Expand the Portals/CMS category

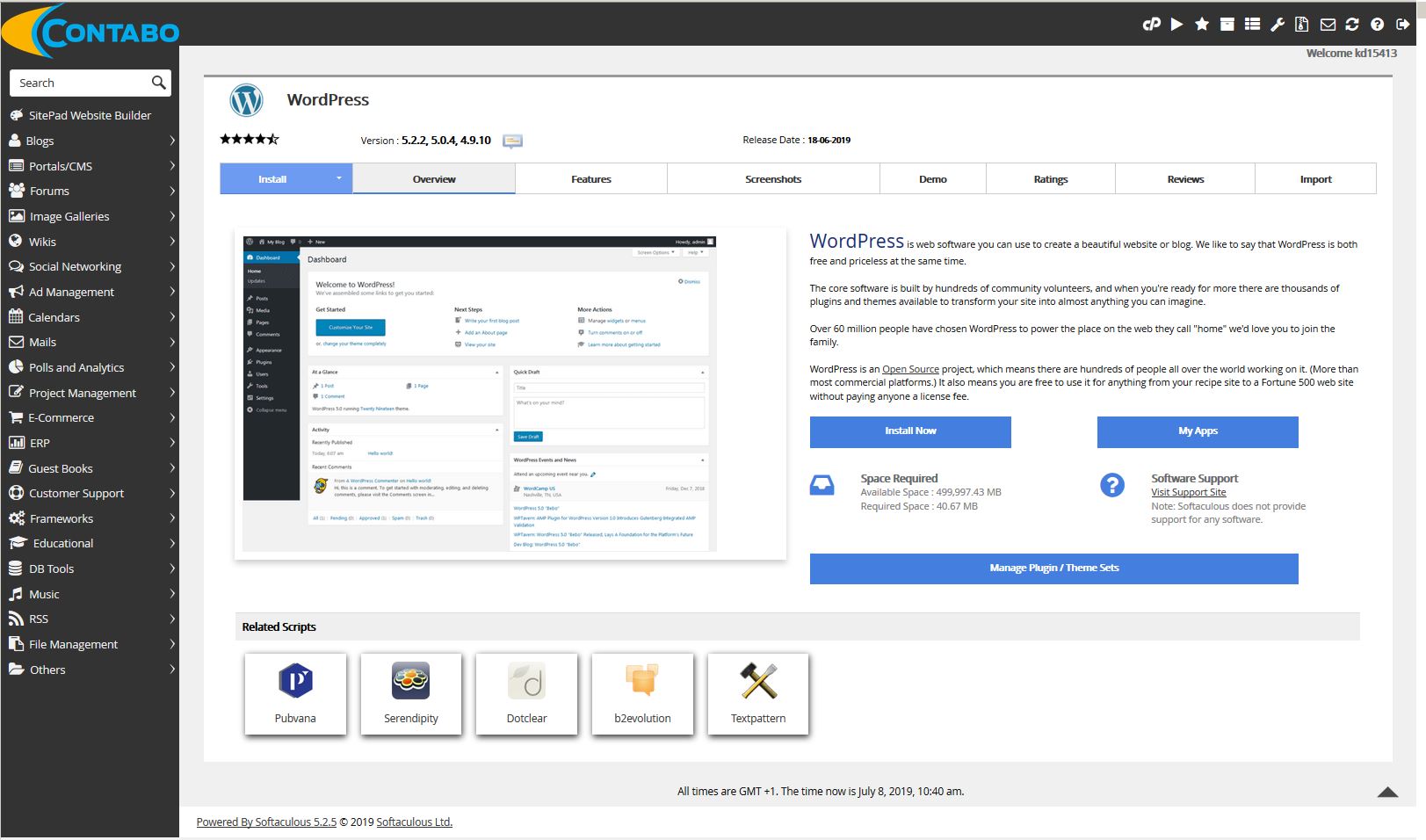click(x=90, y=166)
